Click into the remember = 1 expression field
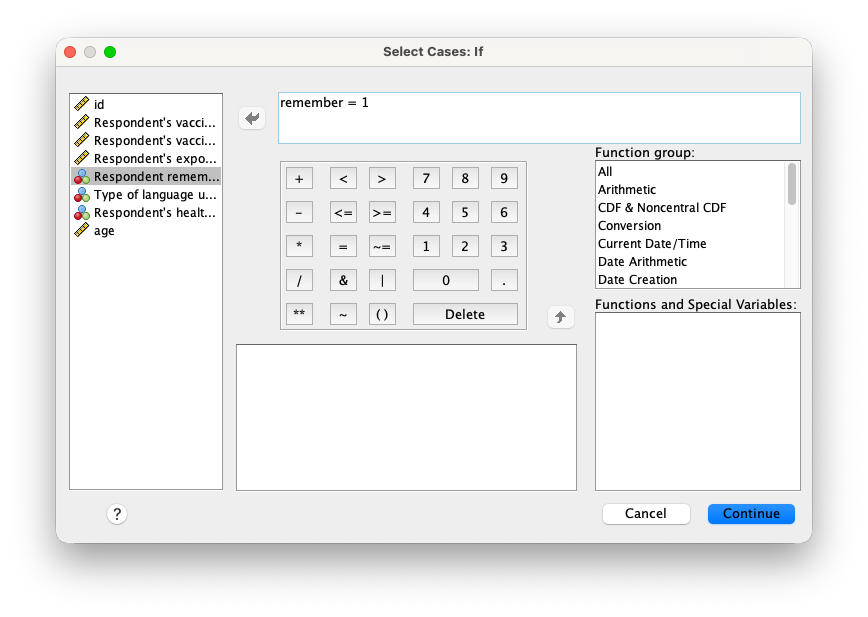 pos(539,118)
